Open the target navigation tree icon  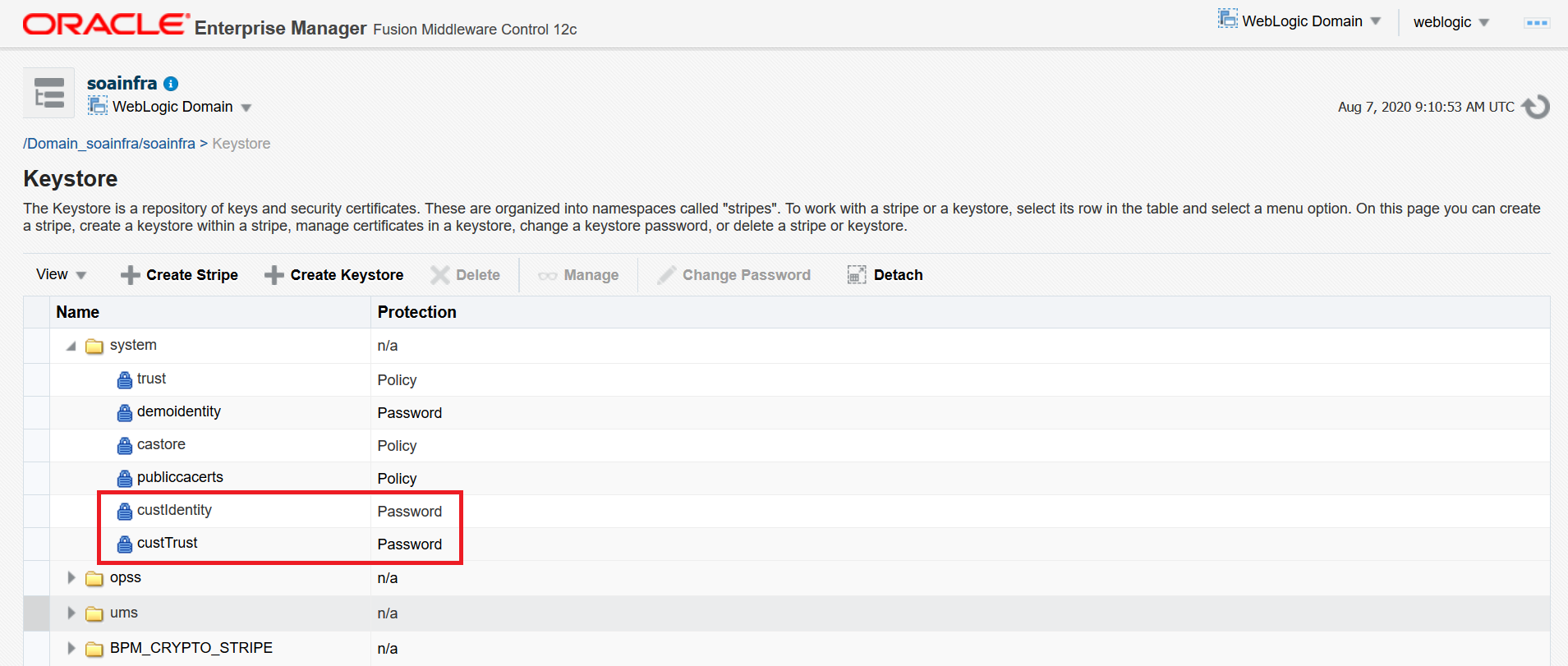point(49,93)
